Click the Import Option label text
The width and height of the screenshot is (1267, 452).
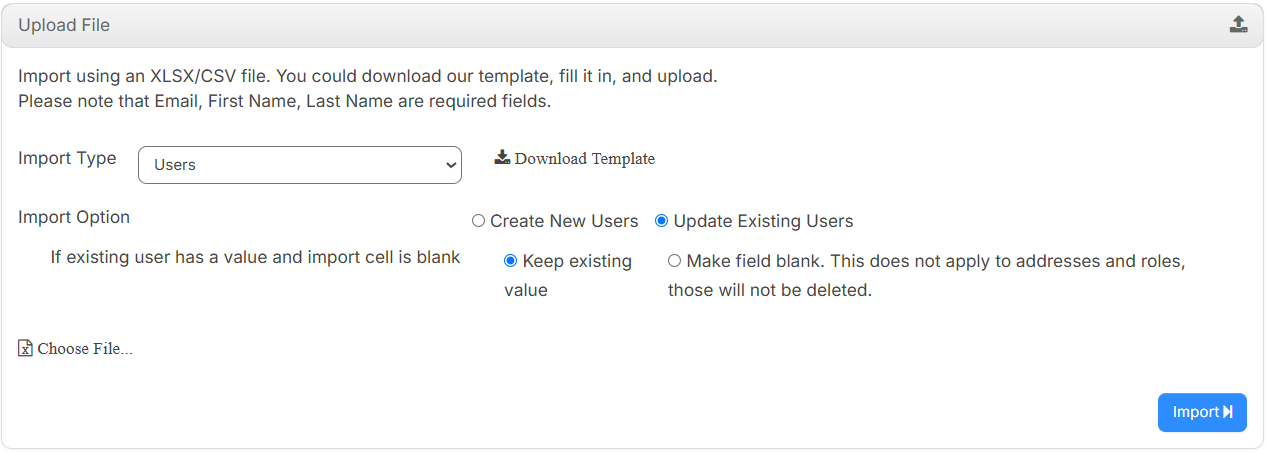(74, 217)
